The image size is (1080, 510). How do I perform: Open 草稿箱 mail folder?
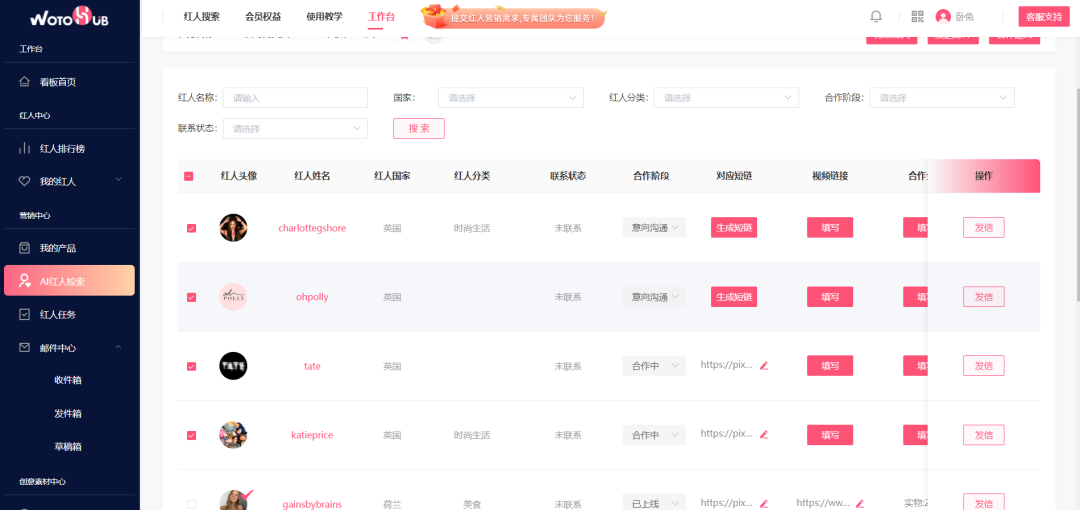point(68,447)
